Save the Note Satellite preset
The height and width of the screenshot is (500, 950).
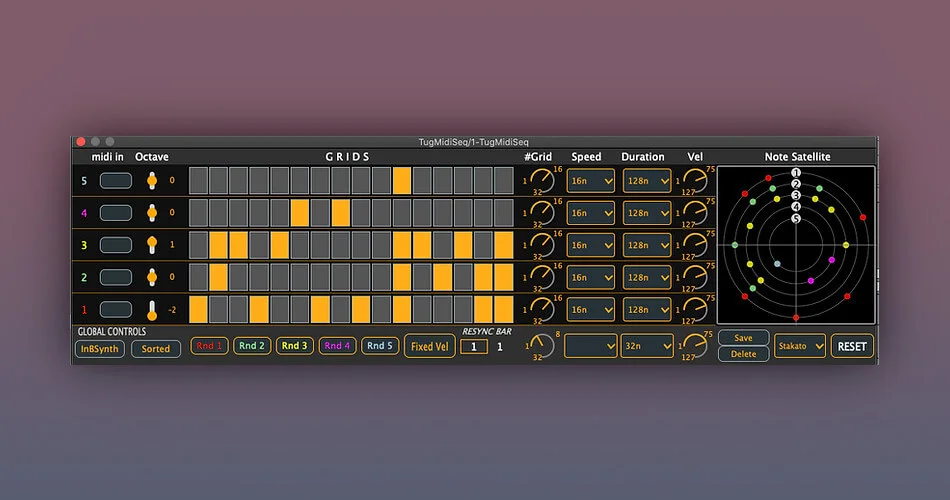click(743, 338)
